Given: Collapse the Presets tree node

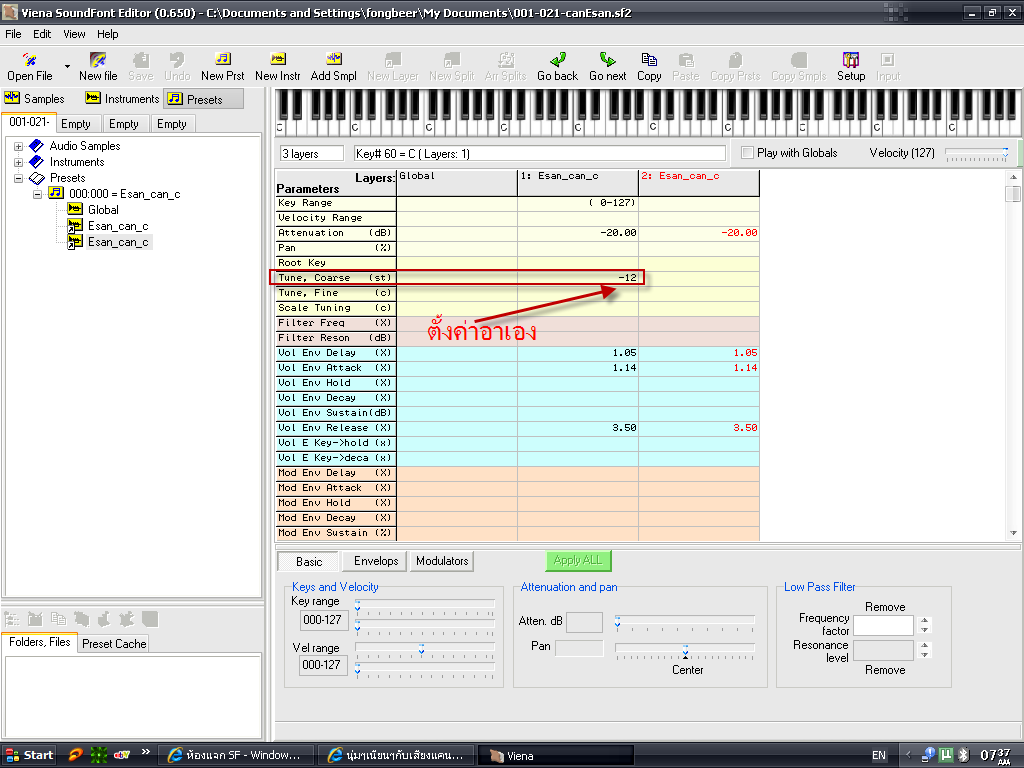Looking at the screenshot, I should pyautogui.click(x=18, y=178).
